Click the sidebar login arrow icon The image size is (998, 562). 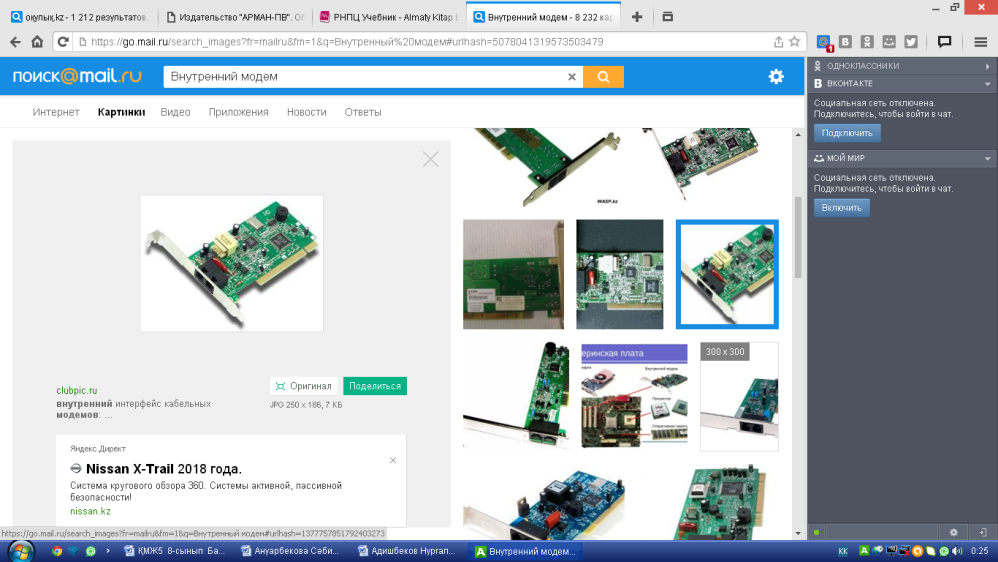[x=983, y=533]
